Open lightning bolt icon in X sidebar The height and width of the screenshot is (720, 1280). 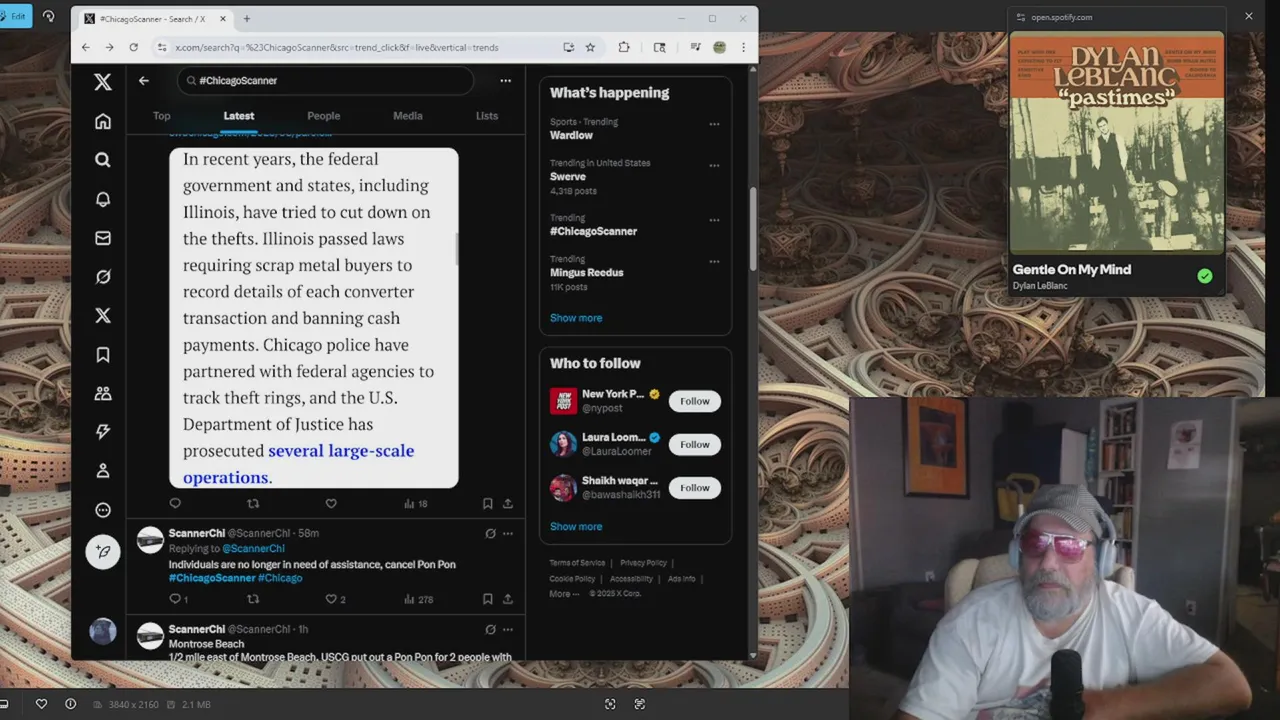coord(103,432)
